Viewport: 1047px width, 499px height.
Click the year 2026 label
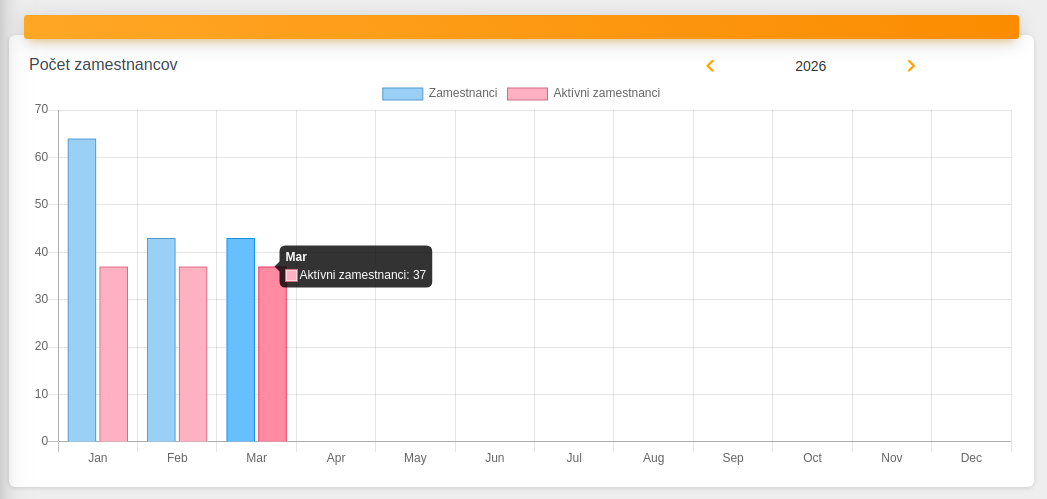point(811,66)
